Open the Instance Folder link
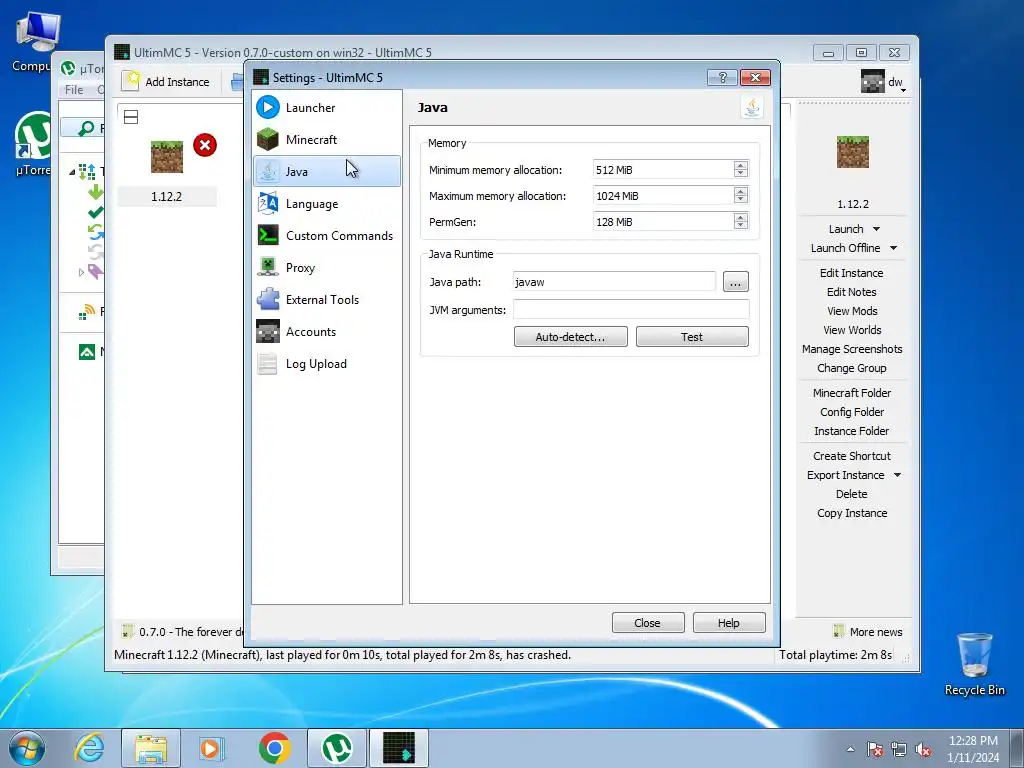 click(x=852, y=430)
